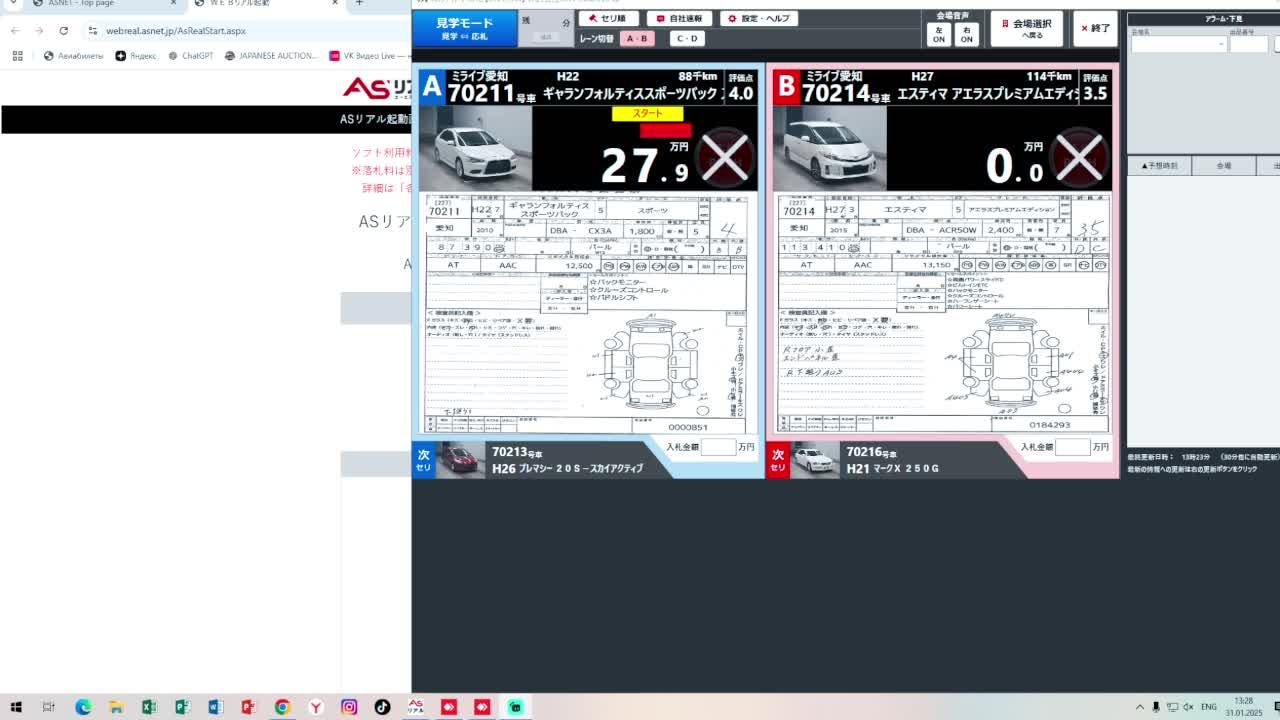1280x720 pixels.
Task: Reload the page in Chrome
Action: coord(63,31)
